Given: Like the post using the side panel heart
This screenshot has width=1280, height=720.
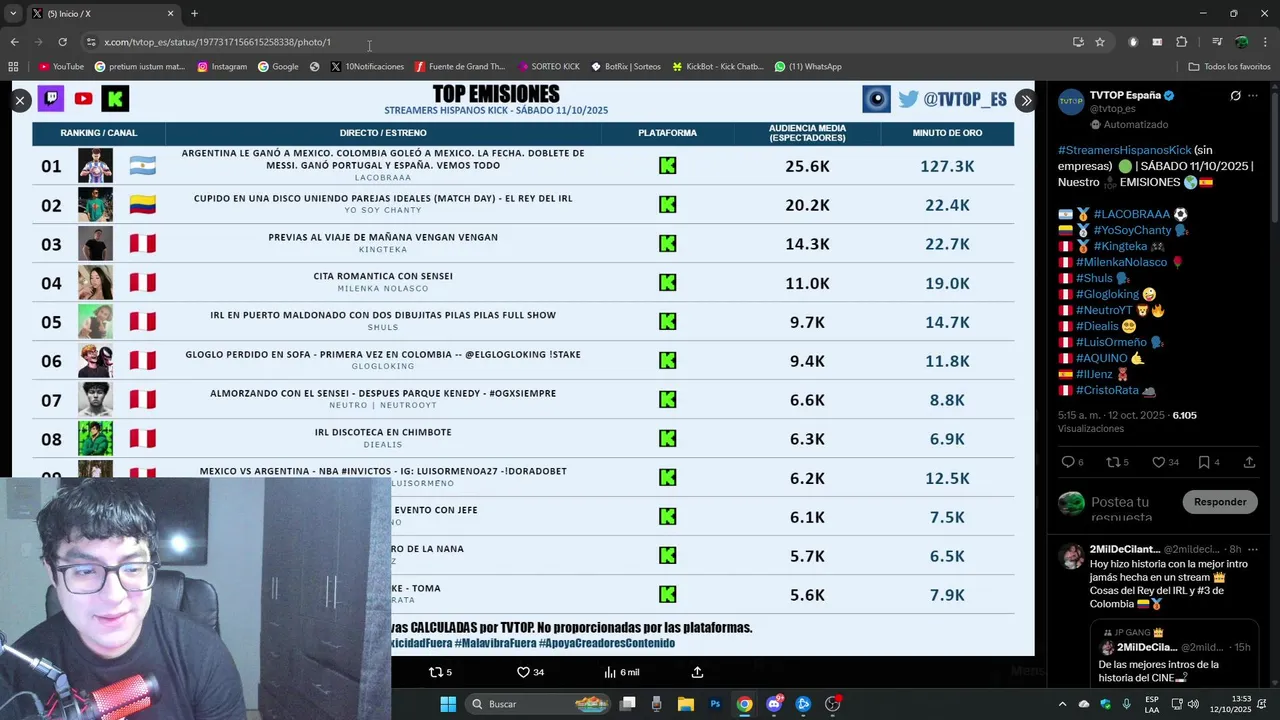Looking at the screenshot, I should pyautogui.click(x=1158, y=462).
